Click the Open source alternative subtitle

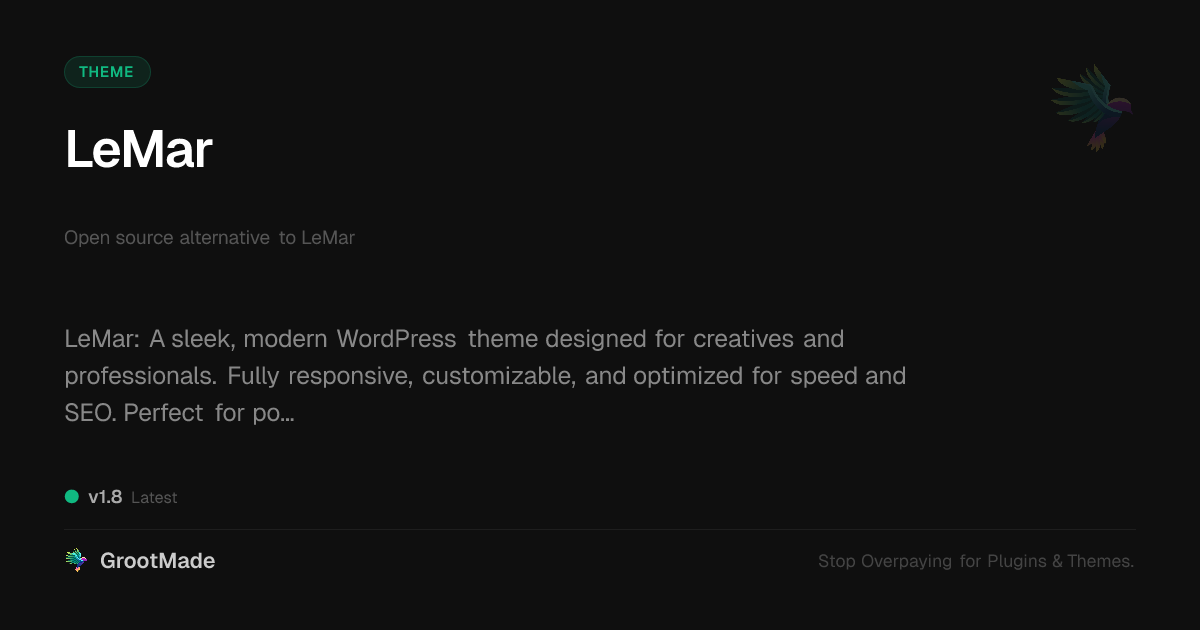pos(210,238)
